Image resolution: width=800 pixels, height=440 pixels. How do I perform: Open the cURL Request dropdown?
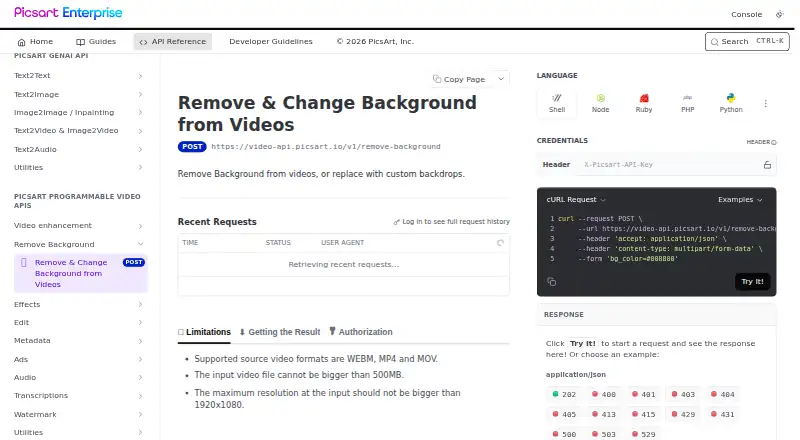(576, 200)
